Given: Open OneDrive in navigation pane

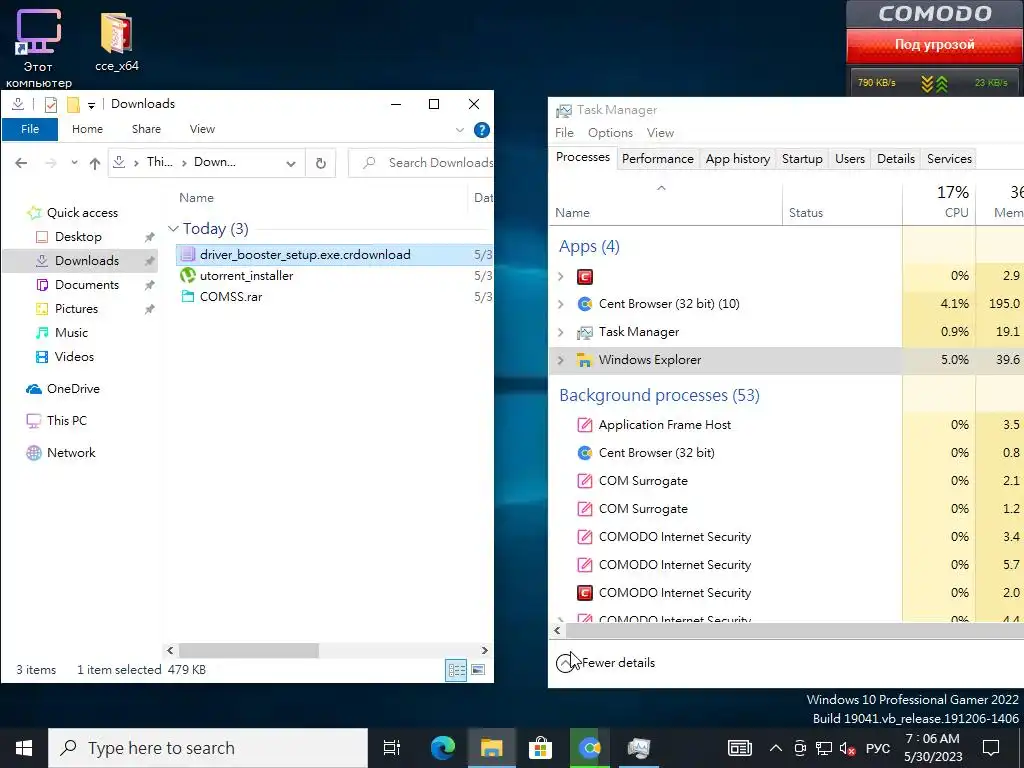Looking at the screenshot, I should (73, 389).
